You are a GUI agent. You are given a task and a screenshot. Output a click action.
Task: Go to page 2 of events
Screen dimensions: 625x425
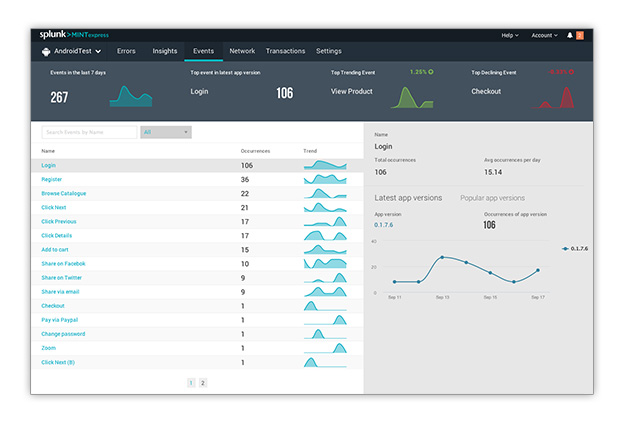click(x=202, y=383)
